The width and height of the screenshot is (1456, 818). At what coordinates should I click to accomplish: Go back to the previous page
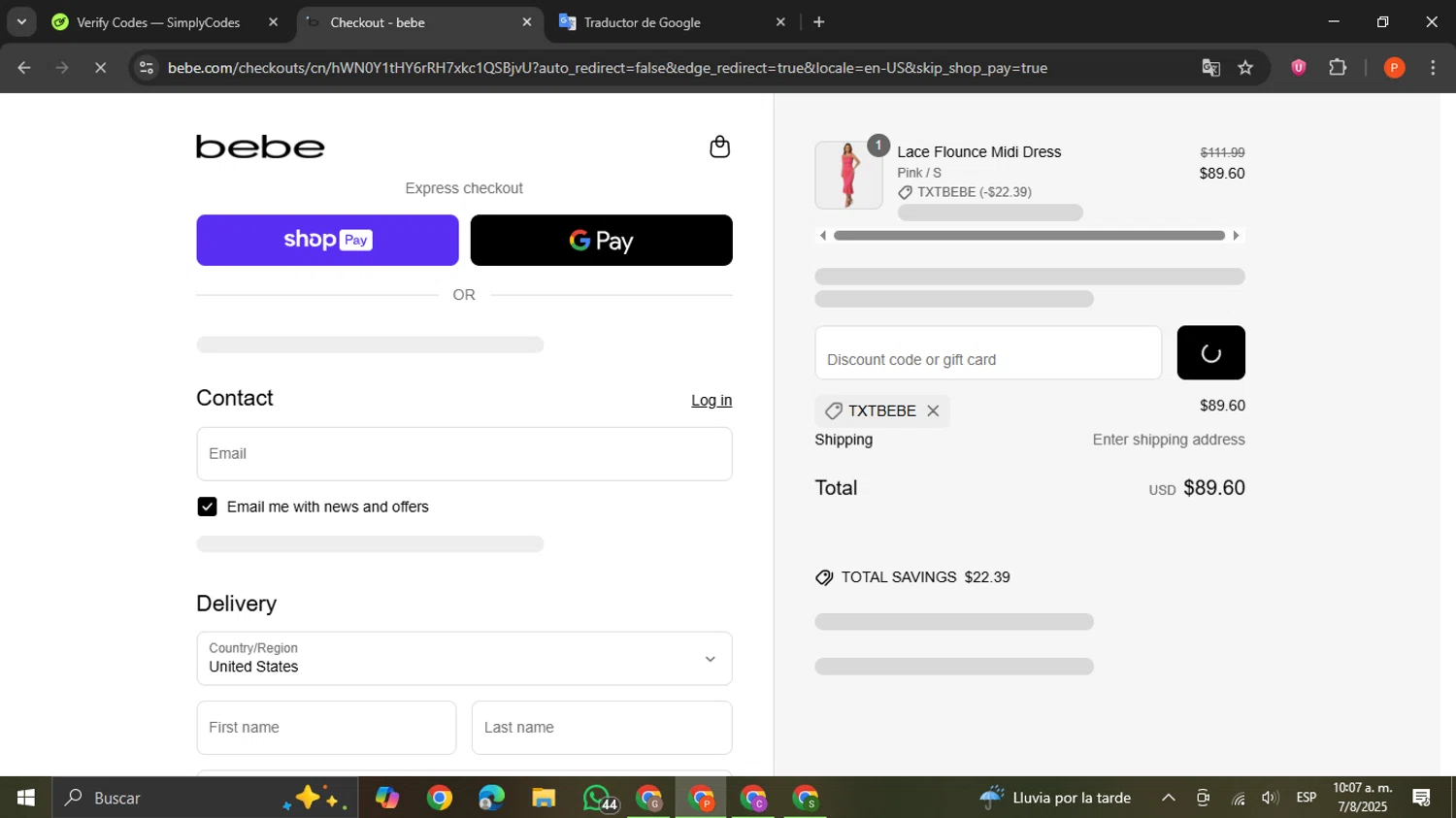(24, 68)
